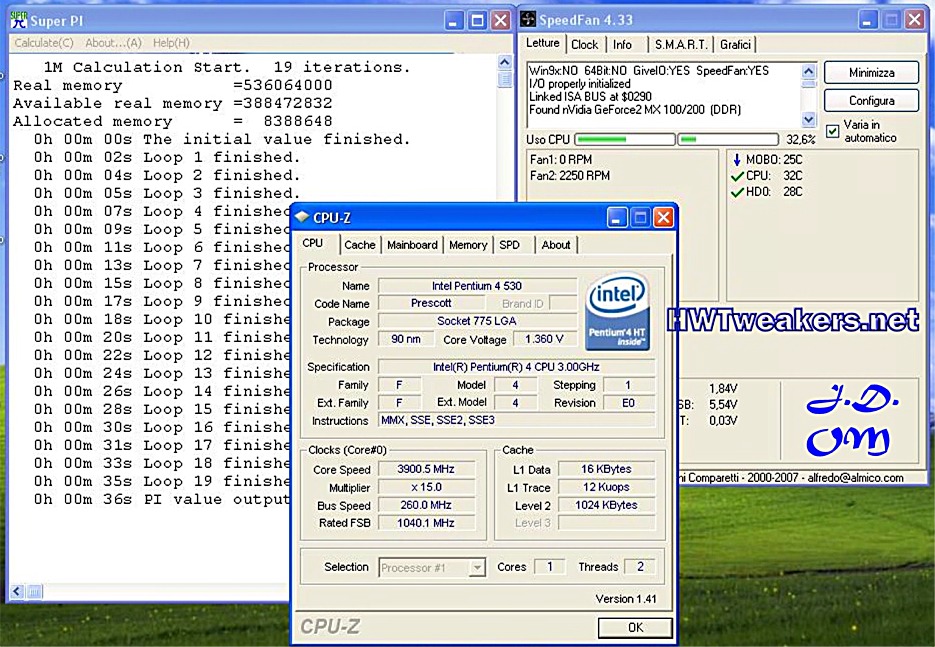Click the Bus Speed value 260.0 MHz

426,505
